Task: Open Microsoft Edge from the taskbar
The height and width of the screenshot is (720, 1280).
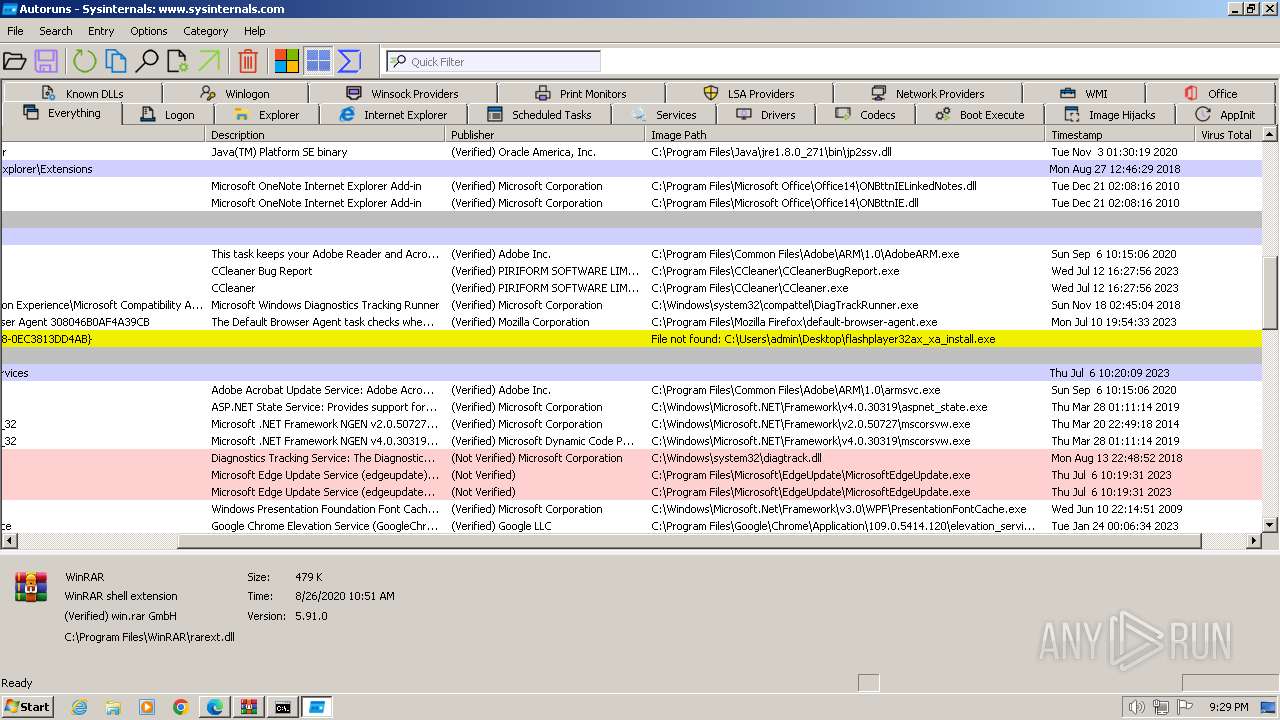Action: [215, 707]
